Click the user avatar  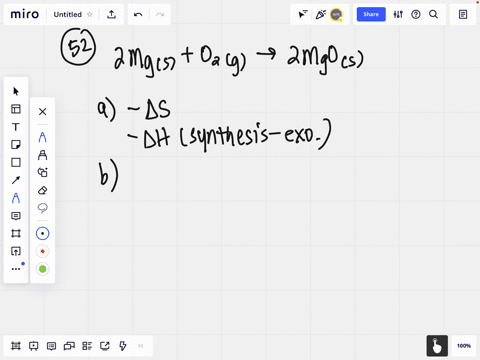click(x=336, y=14)
